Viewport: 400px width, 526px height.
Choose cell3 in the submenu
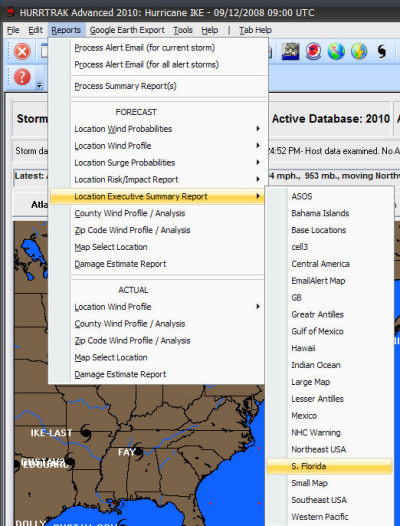tap(330, 247)
